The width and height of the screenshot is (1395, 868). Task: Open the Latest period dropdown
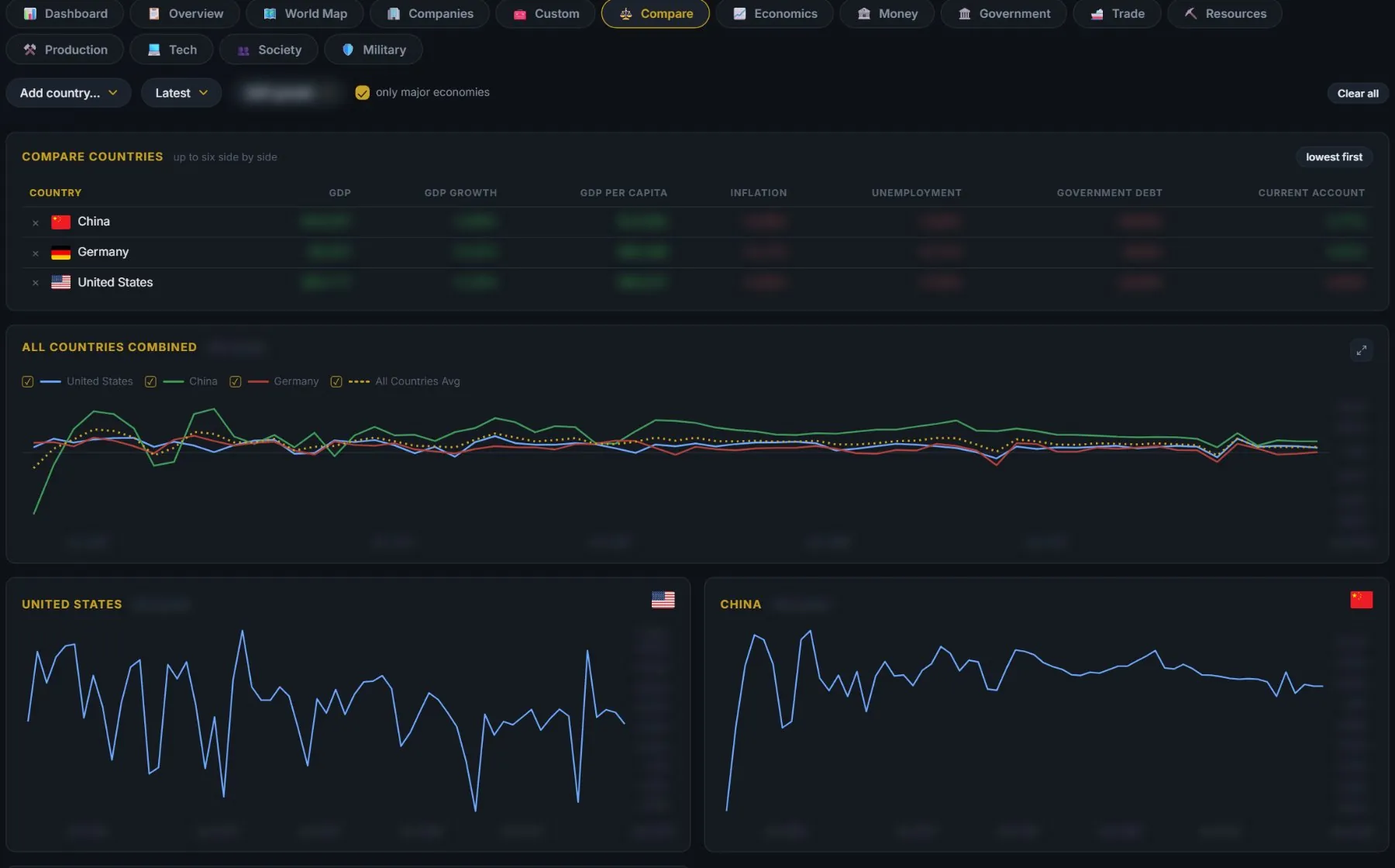[181, 93]
